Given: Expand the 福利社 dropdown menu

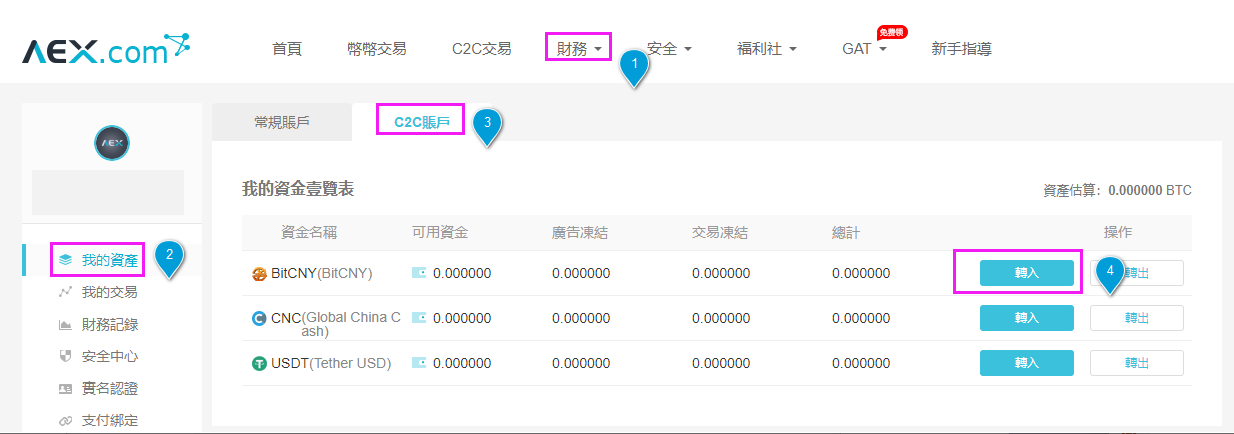Looking at the screenshot, I should (x=767, y=48).
